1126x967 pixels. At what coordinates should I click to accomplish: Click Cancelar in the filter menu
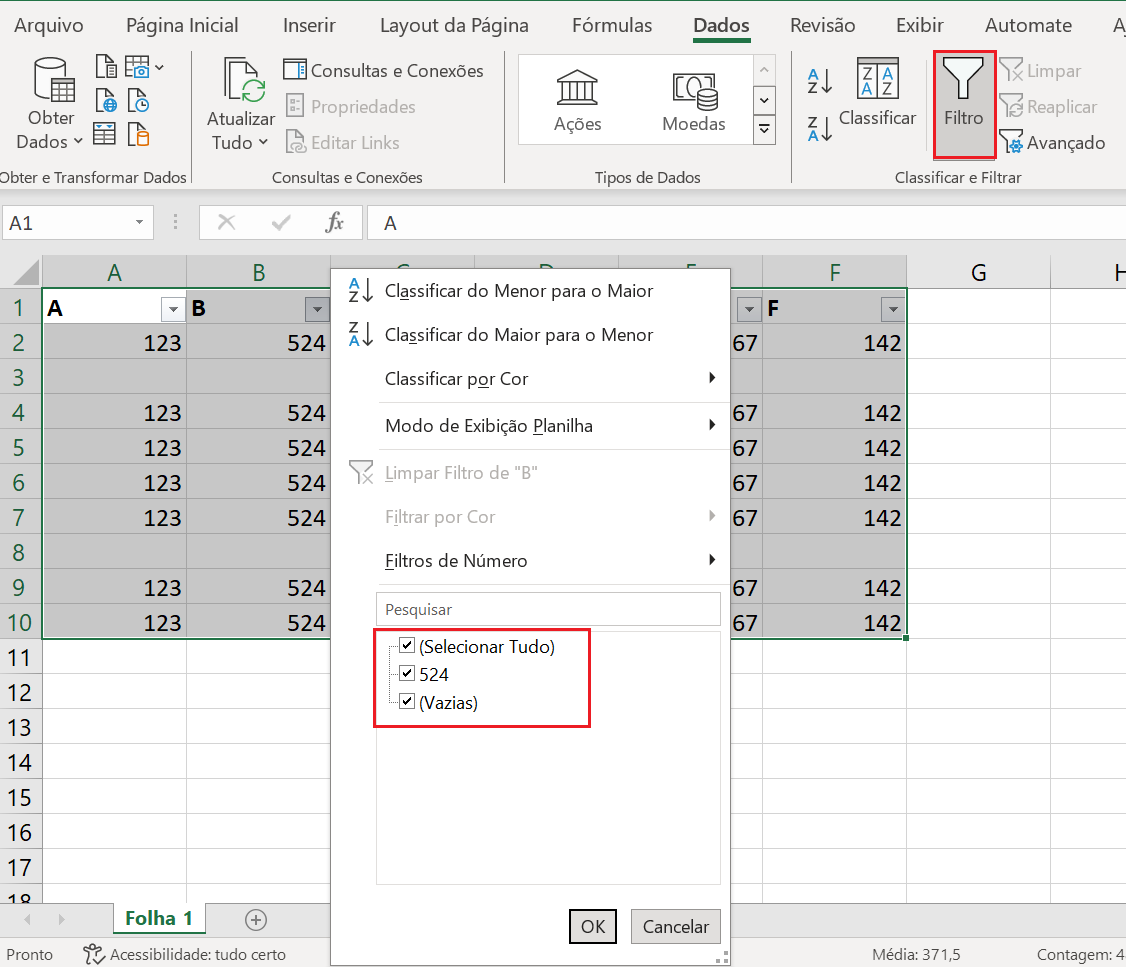click(675, 926)
